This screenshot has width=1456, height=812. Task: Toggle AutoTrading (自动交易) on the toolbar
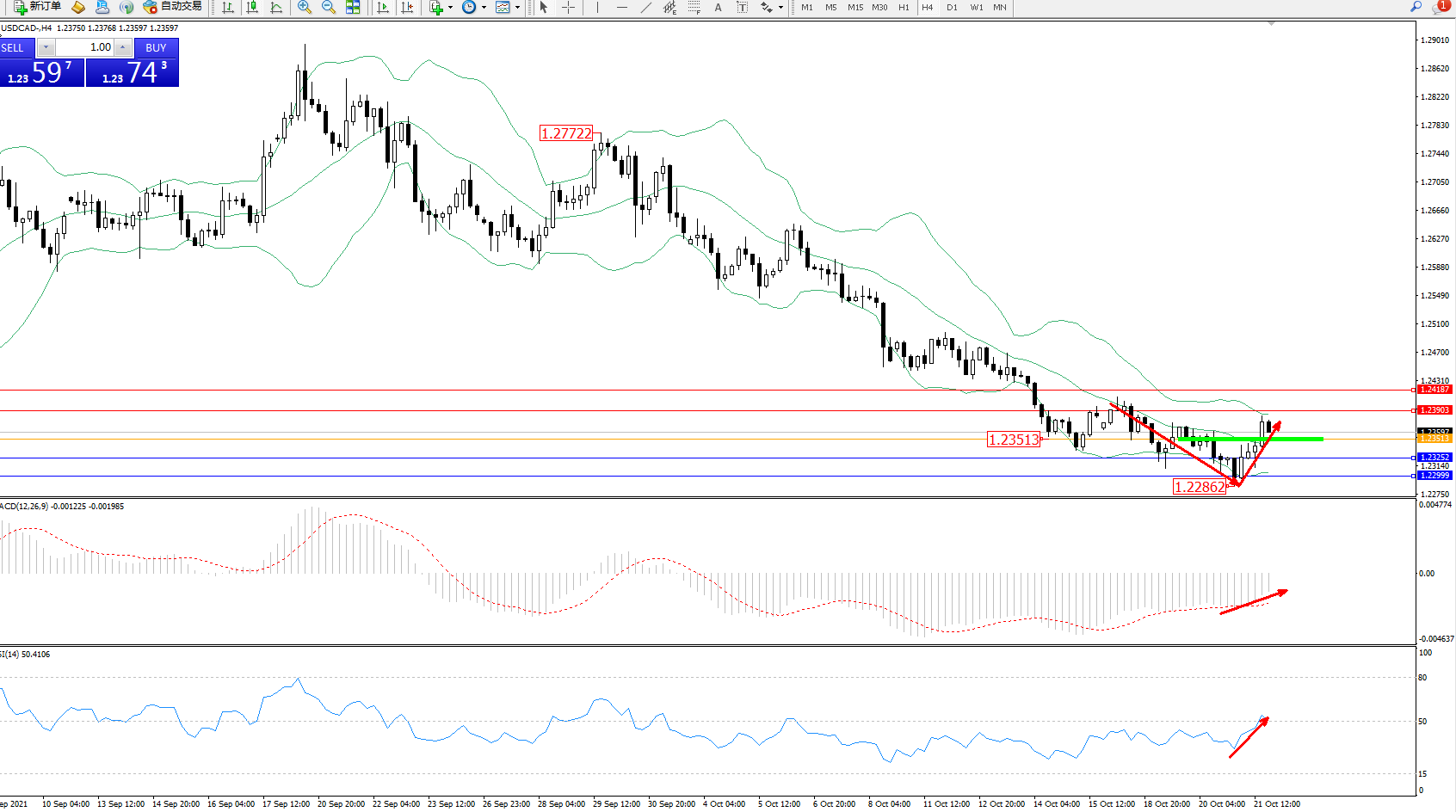pos(172,7)
